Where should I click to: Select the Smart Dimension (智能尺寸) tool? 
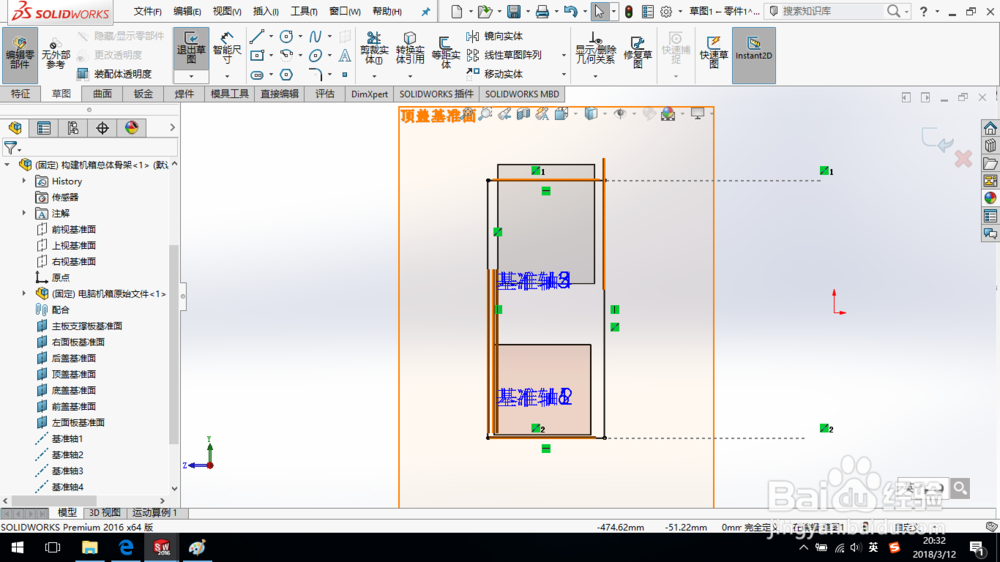[227, 49]
